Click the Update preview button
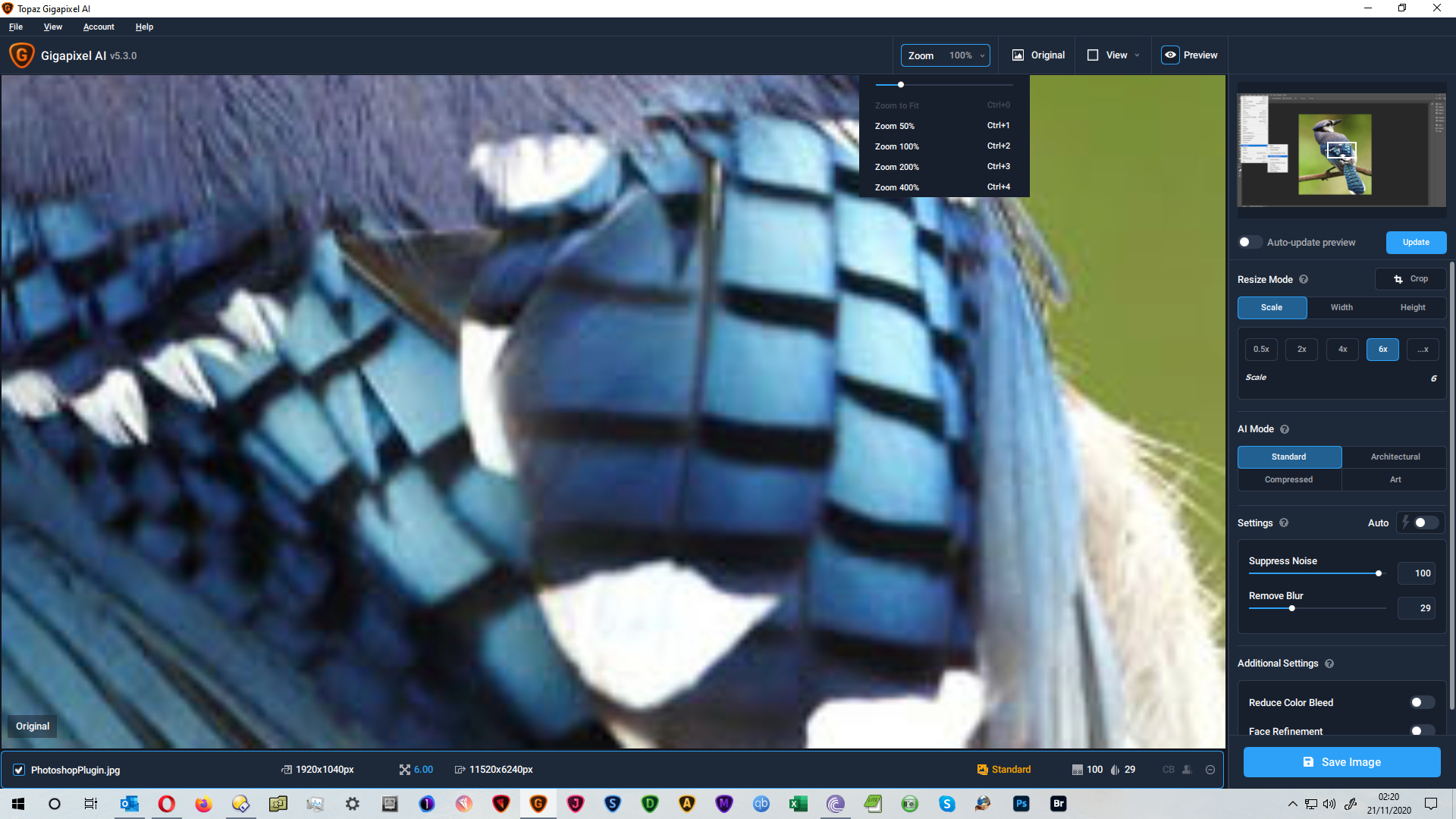1456x819 pixels. [1415, 243]
